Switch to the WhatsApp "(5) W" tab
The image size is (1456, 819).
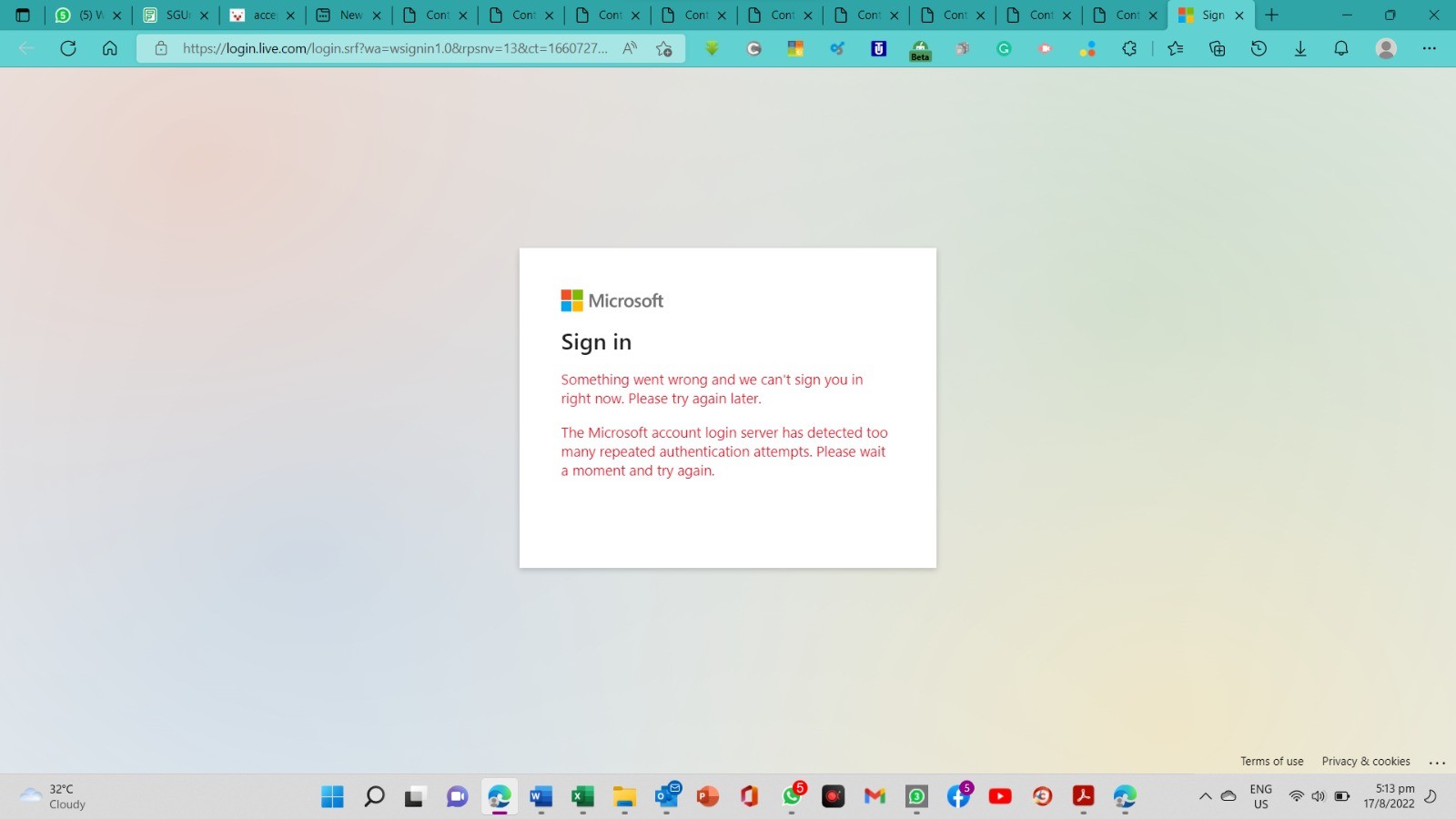coord(88,15)
